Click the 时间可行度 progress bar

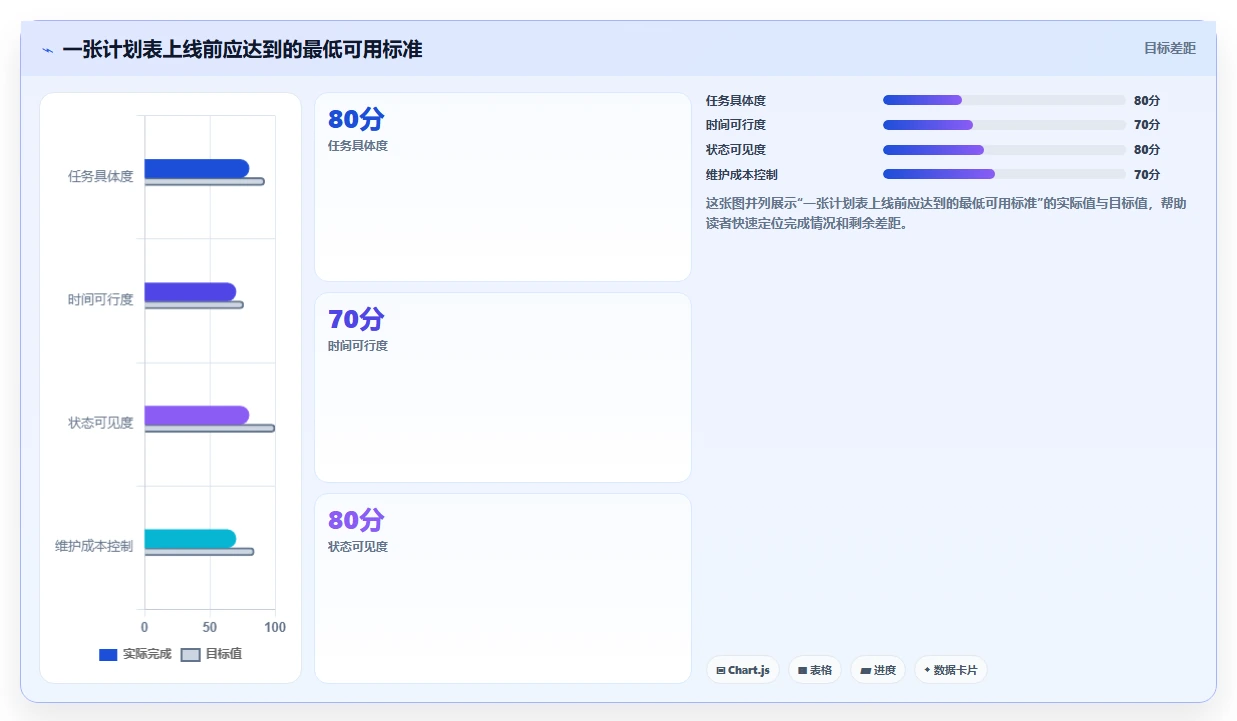click(x=1004, y=125)
